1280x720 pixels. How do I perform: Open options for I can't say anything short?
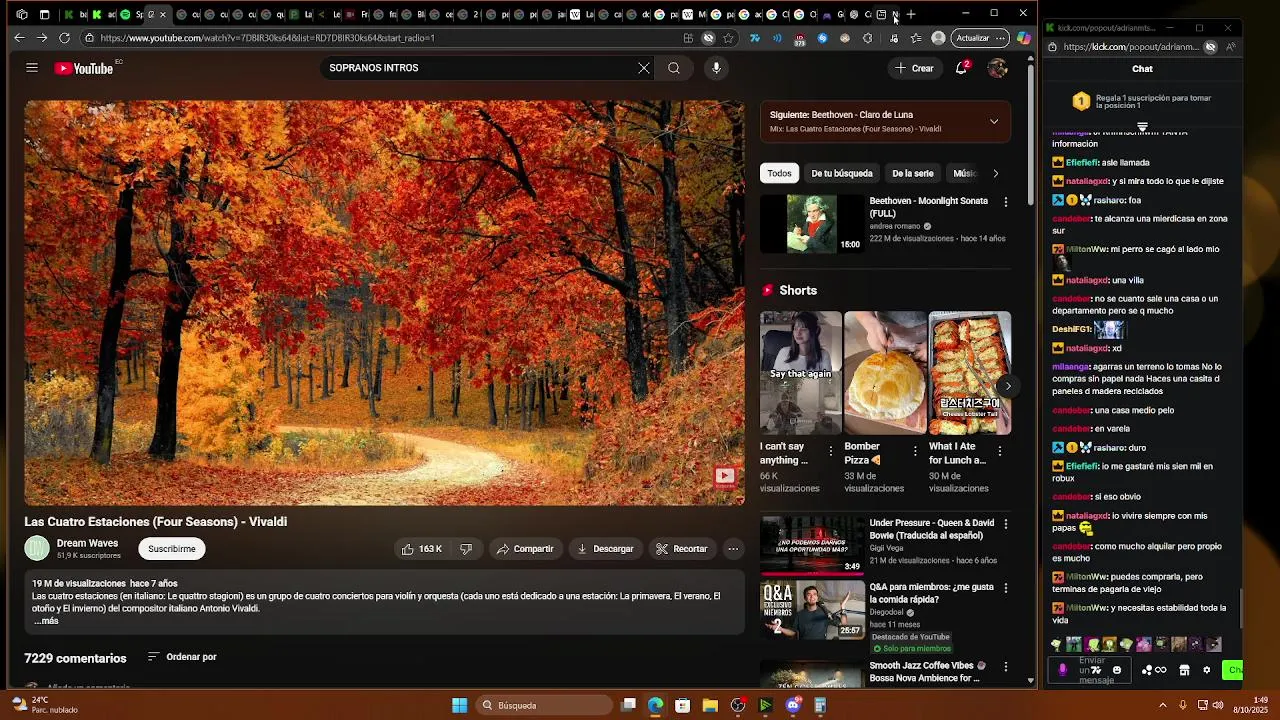click(830, 451)
